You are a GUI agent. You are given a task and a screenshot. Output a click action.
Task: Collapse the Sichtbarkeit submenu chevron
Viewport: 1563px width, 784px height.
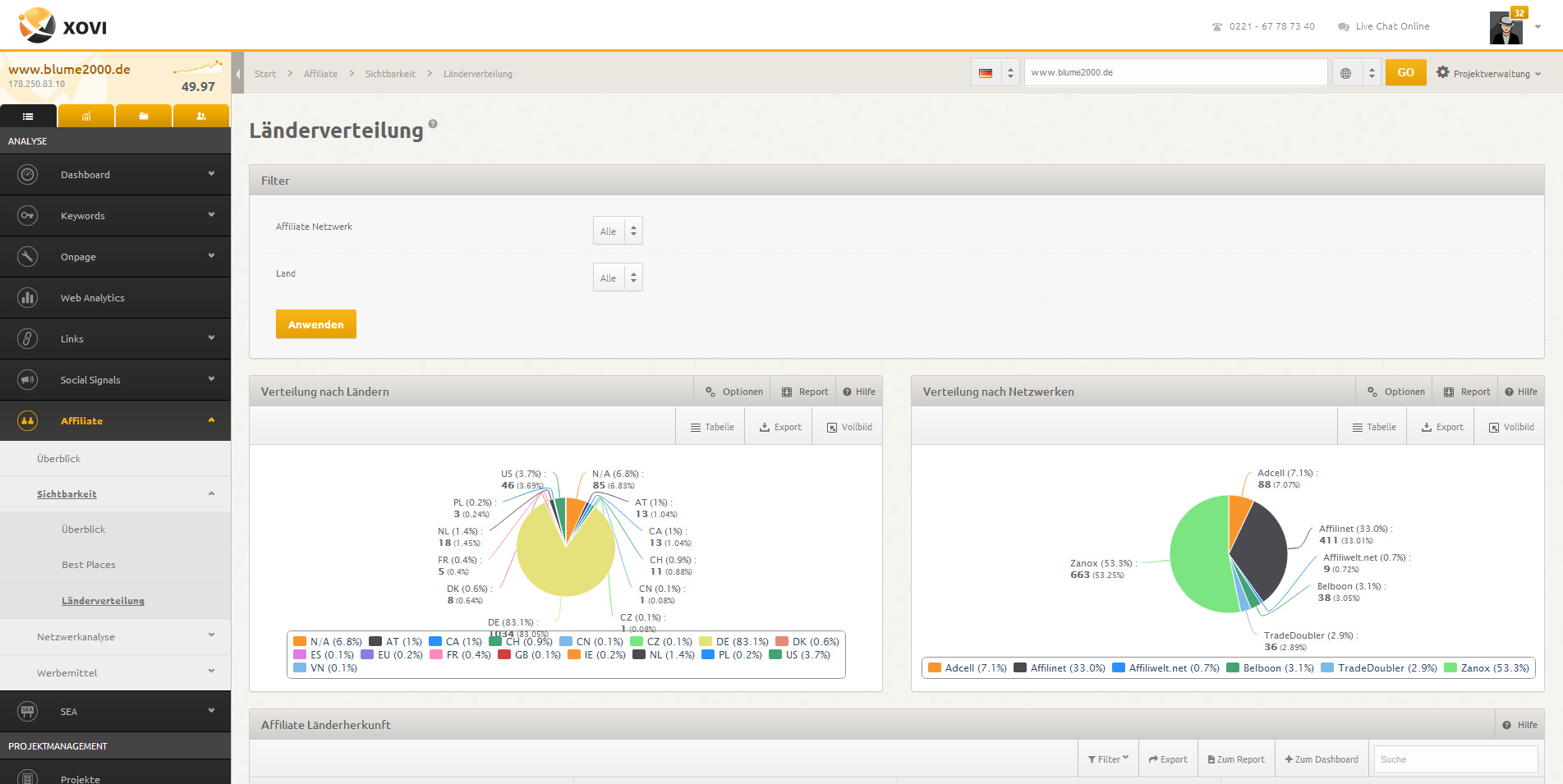point(211,494)
